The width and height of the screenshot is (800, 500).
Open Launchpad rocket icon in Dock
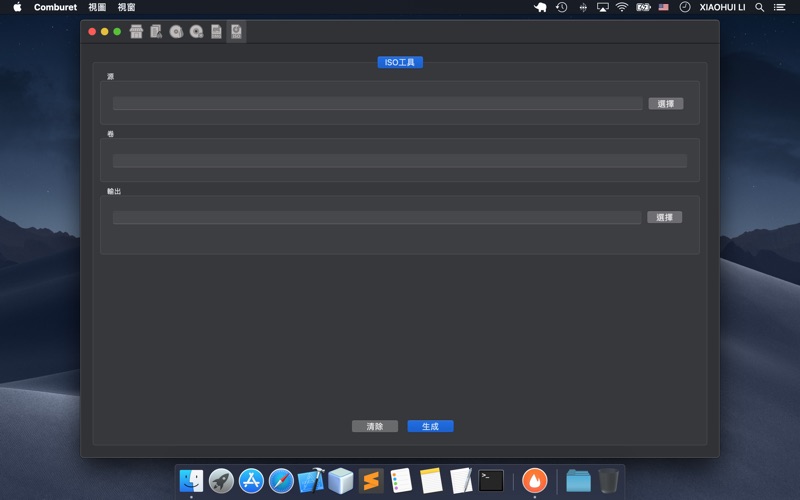(221, 481)
